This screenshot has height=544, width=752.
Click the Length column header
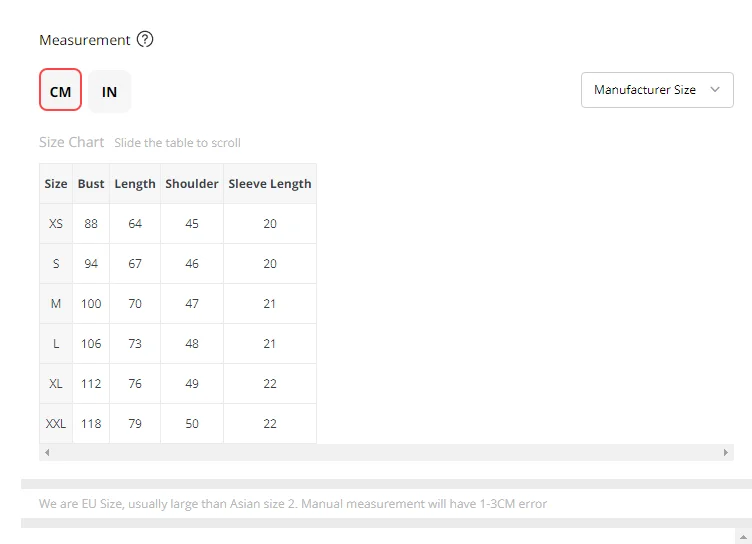pyautogui.click(x=135, y=184)
